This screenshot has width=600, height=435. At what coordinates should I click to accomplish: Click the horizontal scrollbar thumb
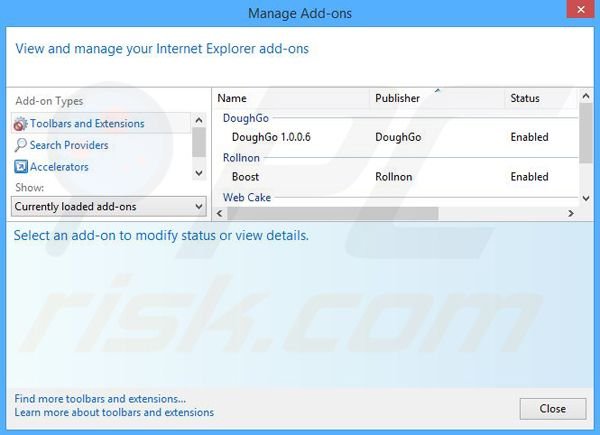(333, 213)
